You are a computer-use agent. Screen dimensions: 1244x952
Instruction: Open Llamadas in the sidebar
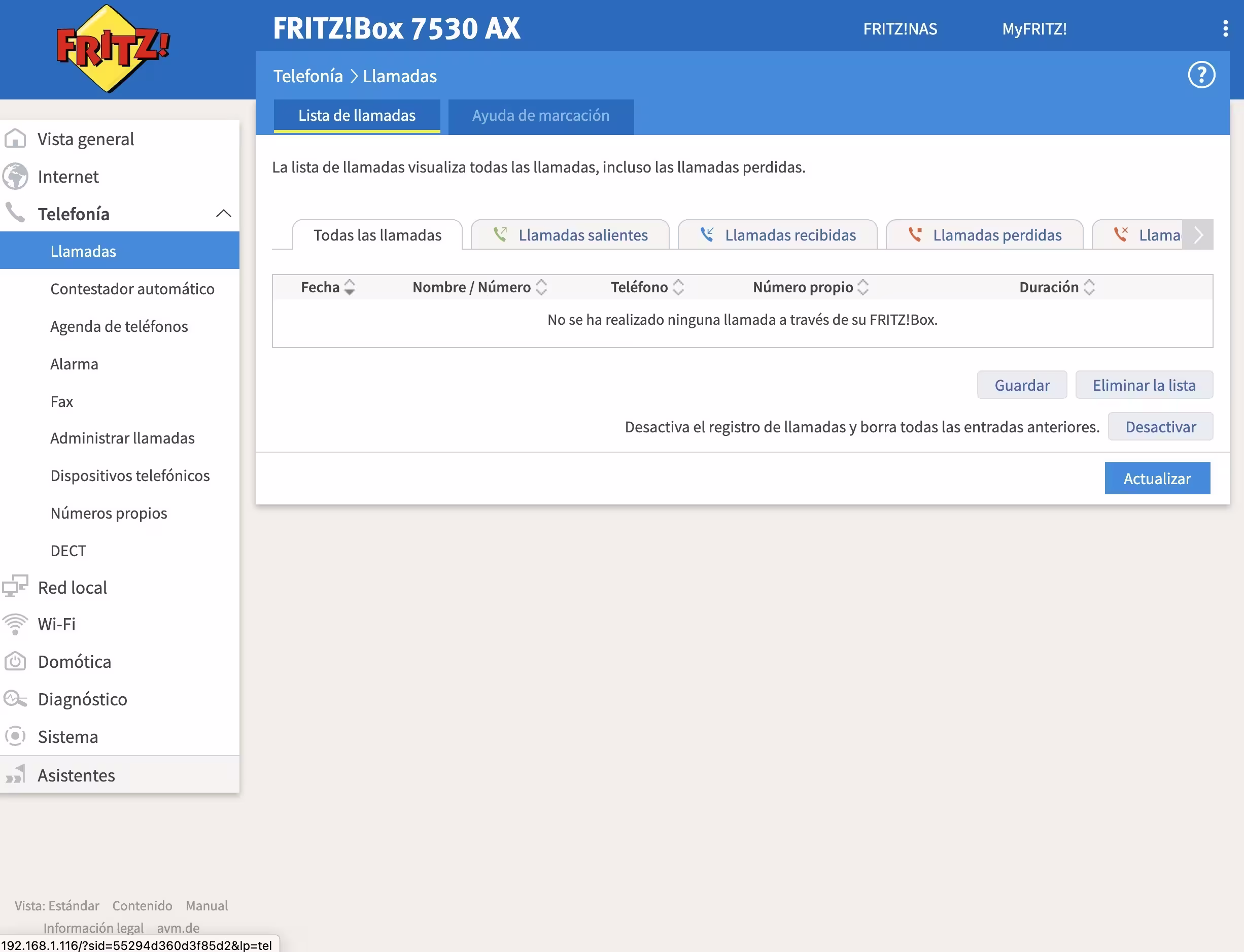pyautogui.click(x=120, y=251)
